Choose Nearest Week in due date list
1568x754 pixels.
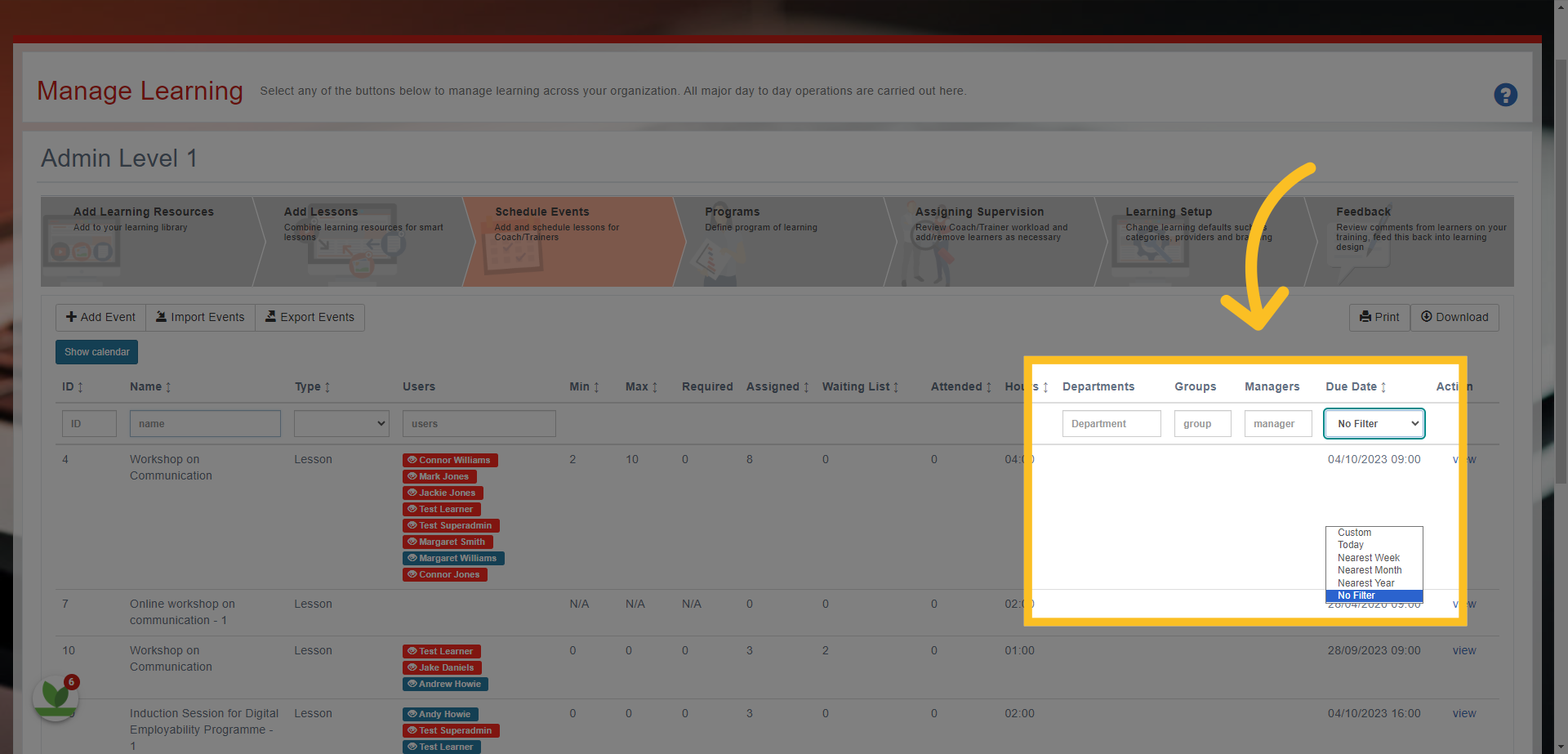point(1374,558)
